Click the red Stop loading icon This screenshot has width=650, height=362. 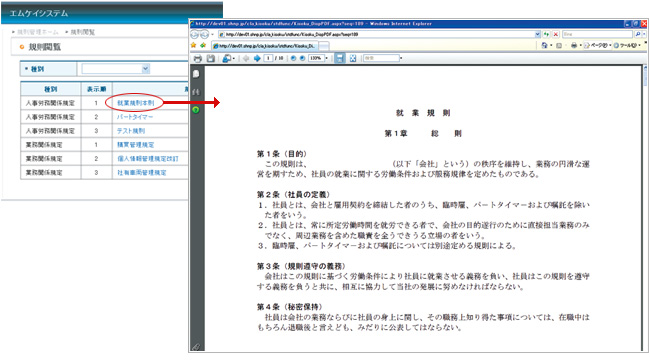click(x=555, y=34)
